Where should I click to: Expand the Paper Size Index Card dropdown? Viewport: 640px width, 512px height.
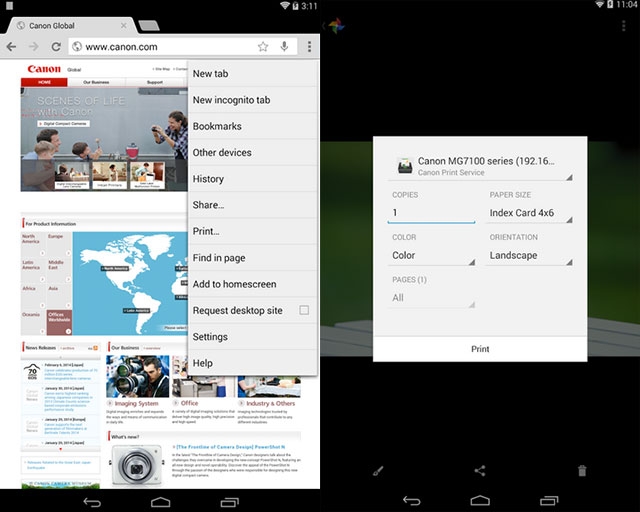pyautogui.click(x=529, y=213)
